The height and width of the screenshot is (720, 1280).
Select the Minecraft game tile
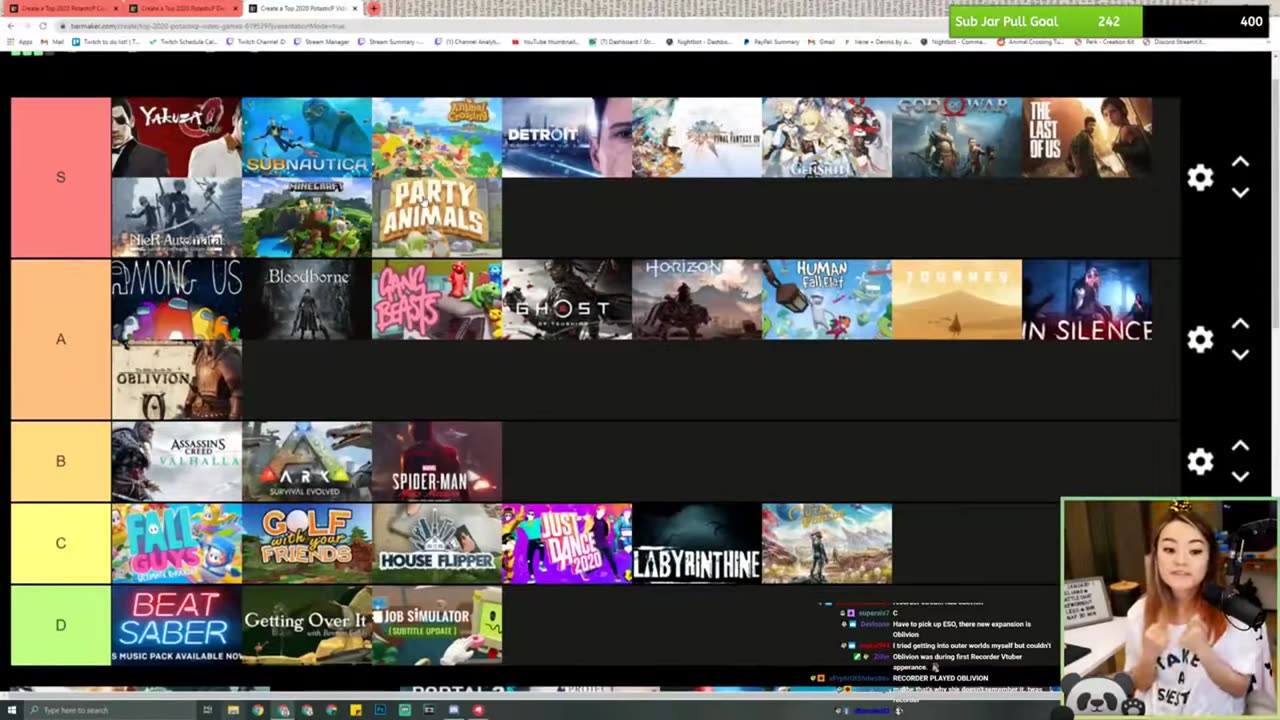pos(307,217)
